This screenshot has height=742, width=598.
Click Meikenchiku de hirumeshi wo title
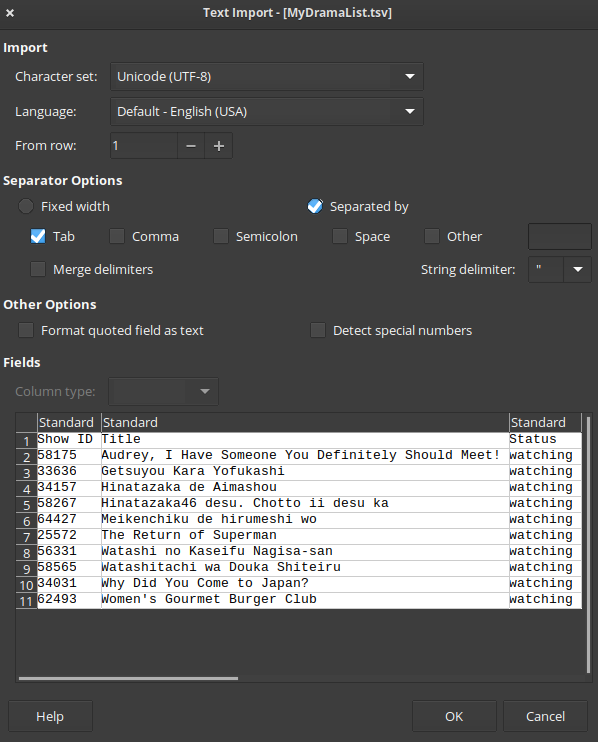click(305, 519)
